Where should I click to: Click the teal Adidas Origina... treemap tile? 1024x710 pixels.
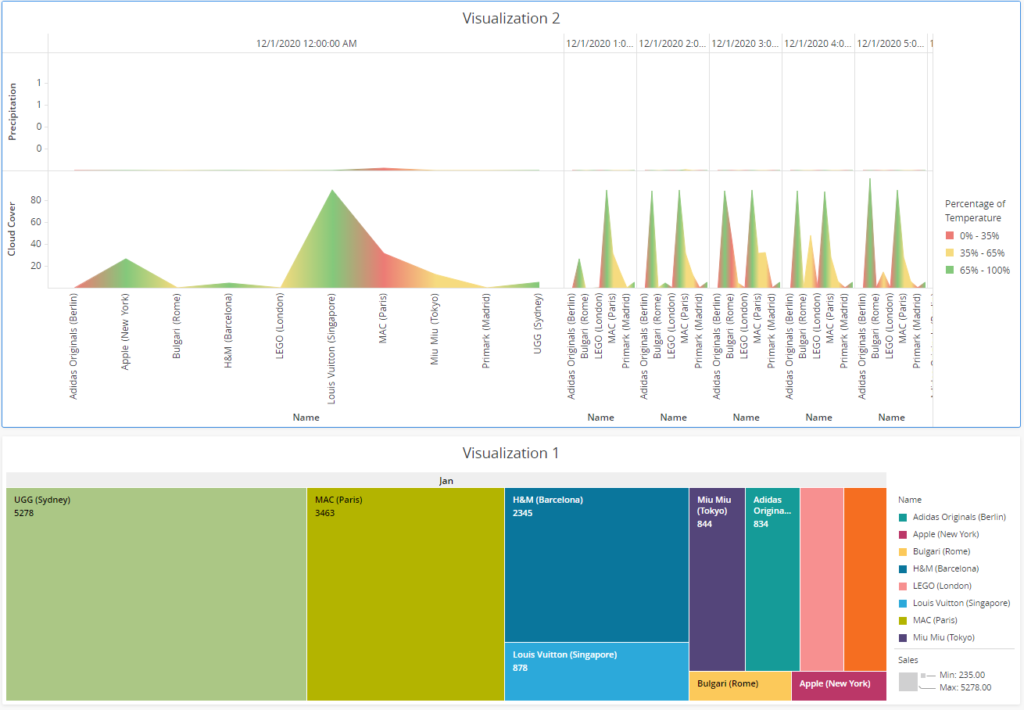click(x=773, y=579)
